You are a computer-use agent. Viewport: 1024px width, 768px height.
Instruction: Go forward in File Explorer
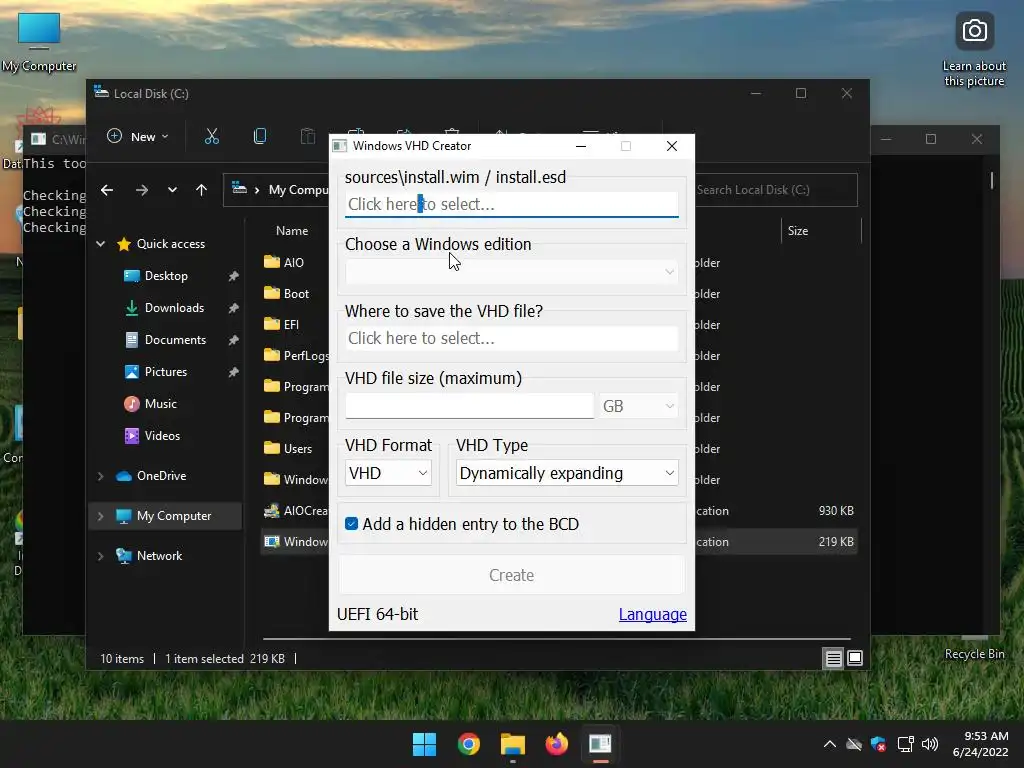142,190
